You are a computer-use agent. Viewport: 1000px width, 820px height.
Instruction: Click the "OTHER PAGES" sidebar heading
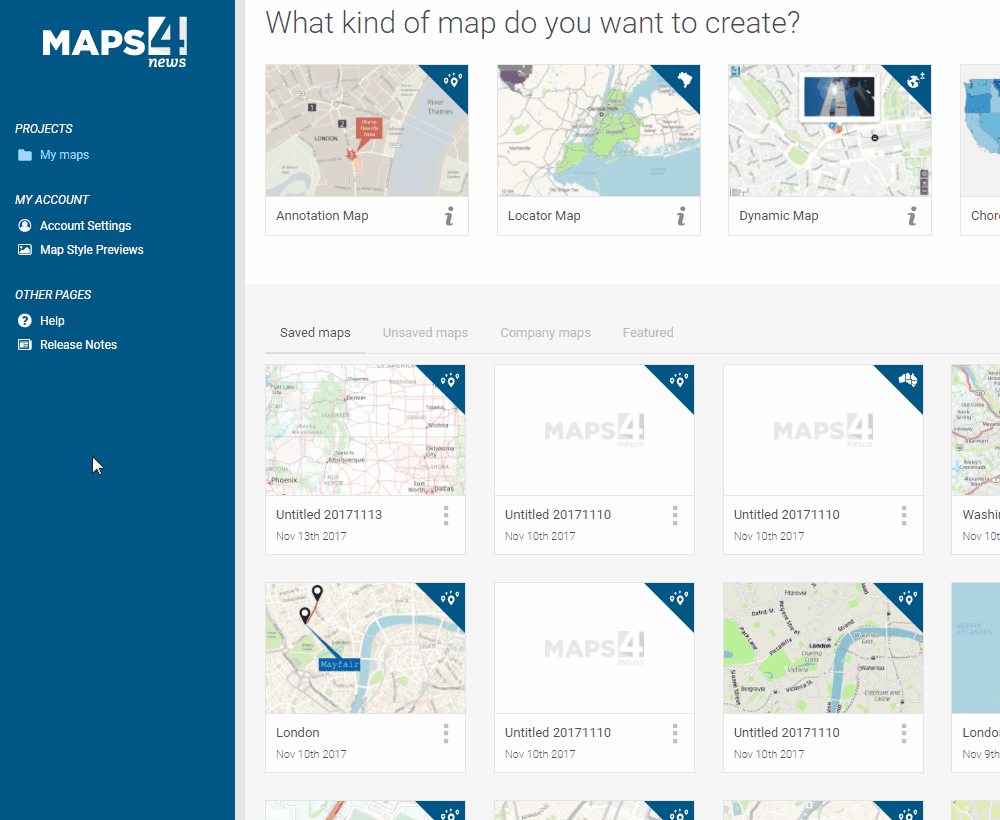pos(54,295)
